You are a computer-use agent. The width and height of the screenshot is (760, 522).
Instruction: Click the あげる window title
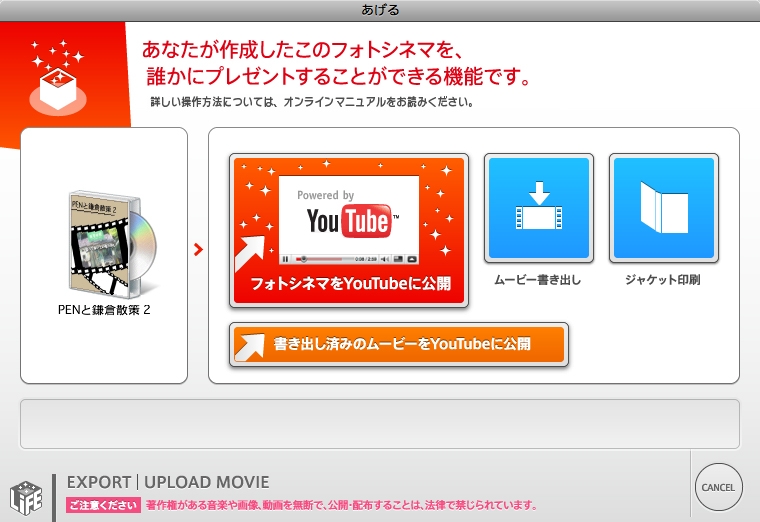coord(380,10)
